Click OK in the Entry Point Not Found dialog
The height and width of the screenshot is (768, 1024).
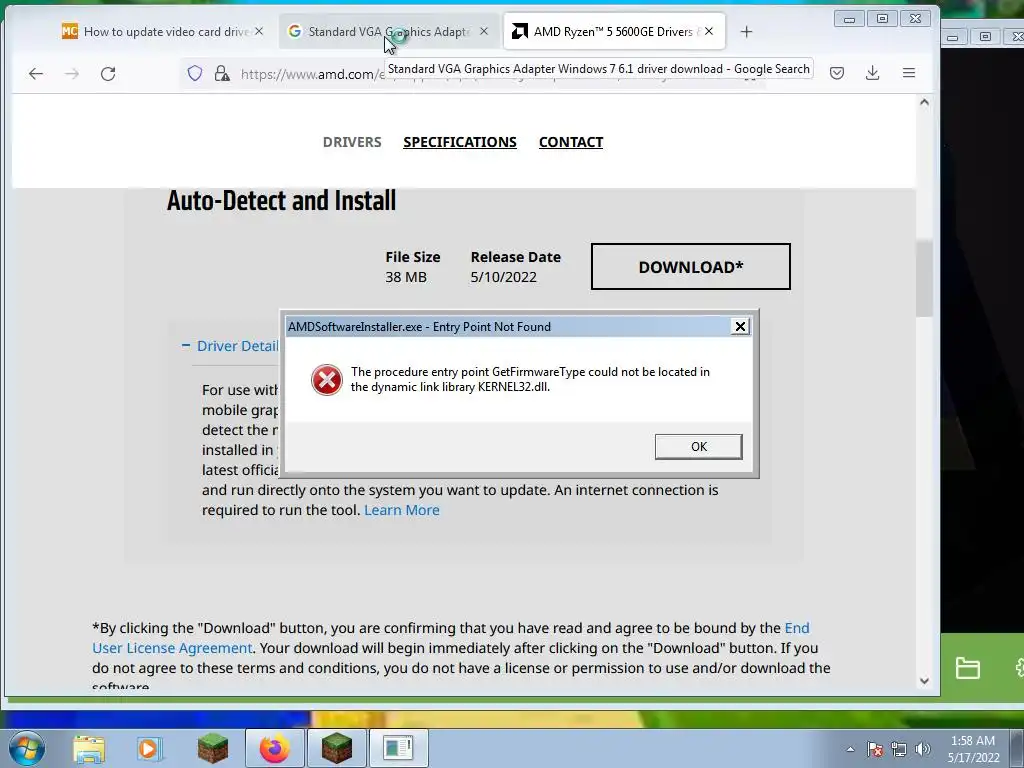698,447
